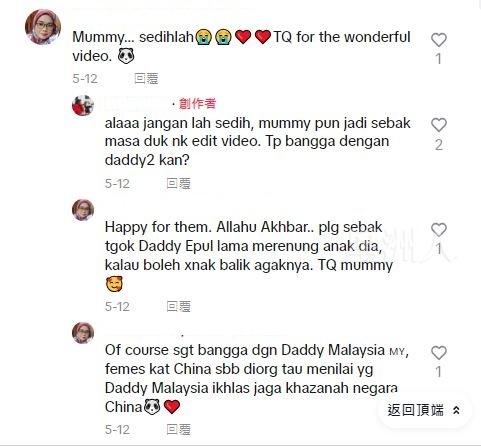The image size is (481, 447).
Task: Like the 'Happy for them' comment
Action: [439, 230]
